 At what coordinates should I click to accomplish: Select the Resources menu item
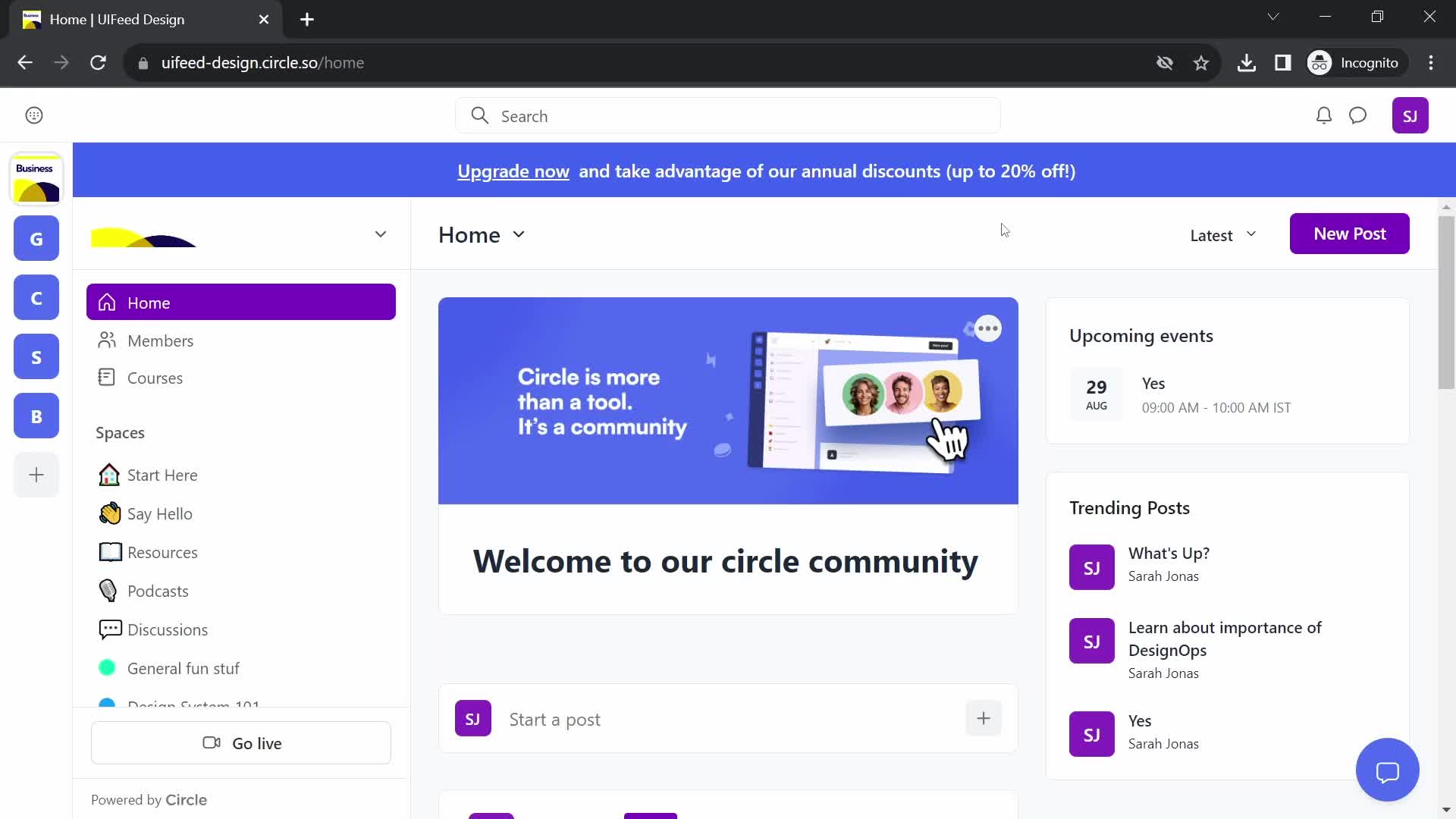click(x=163, y=552)
